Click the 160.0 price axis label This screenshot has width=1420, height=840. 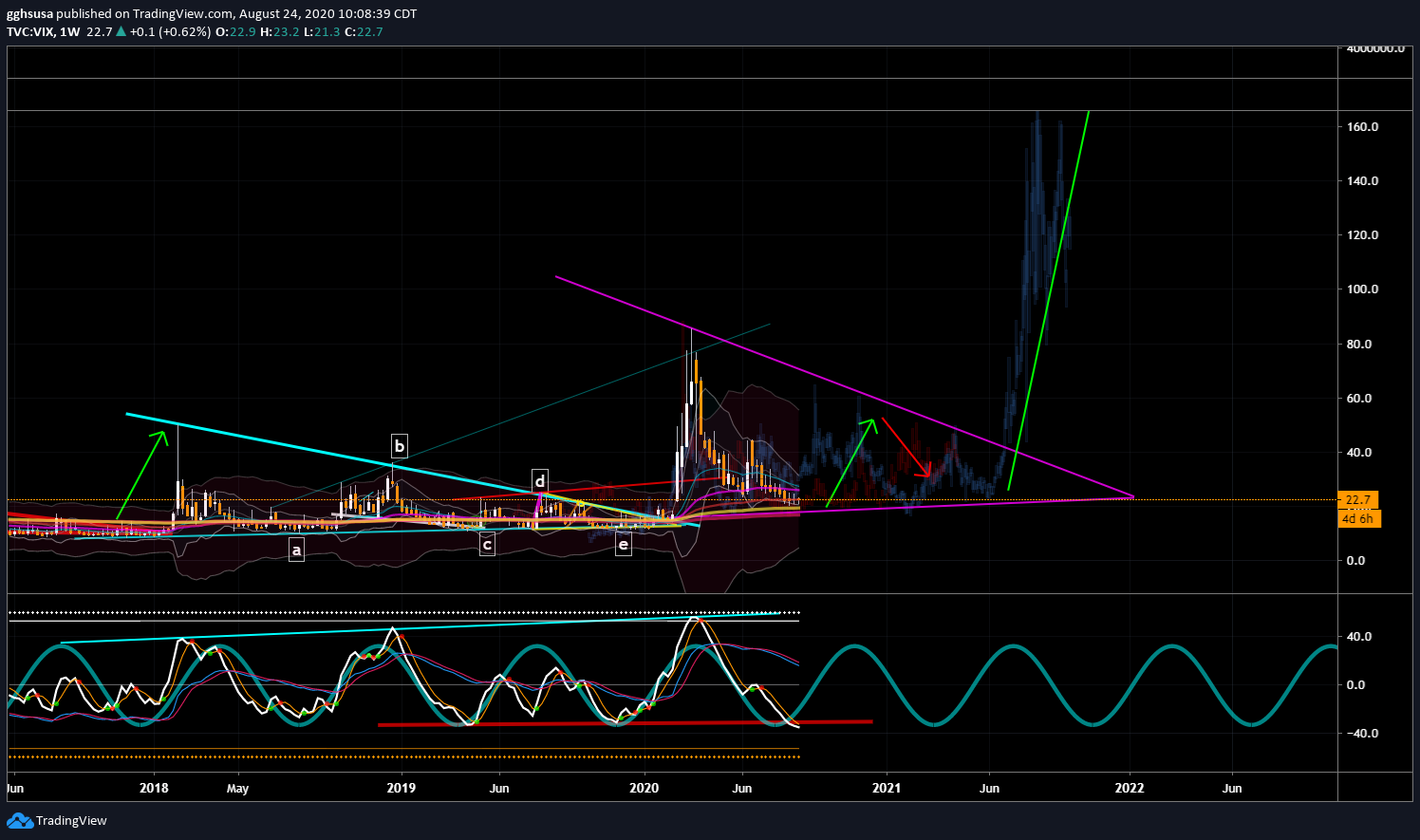pyautogui.click(x=1362, y=126)
